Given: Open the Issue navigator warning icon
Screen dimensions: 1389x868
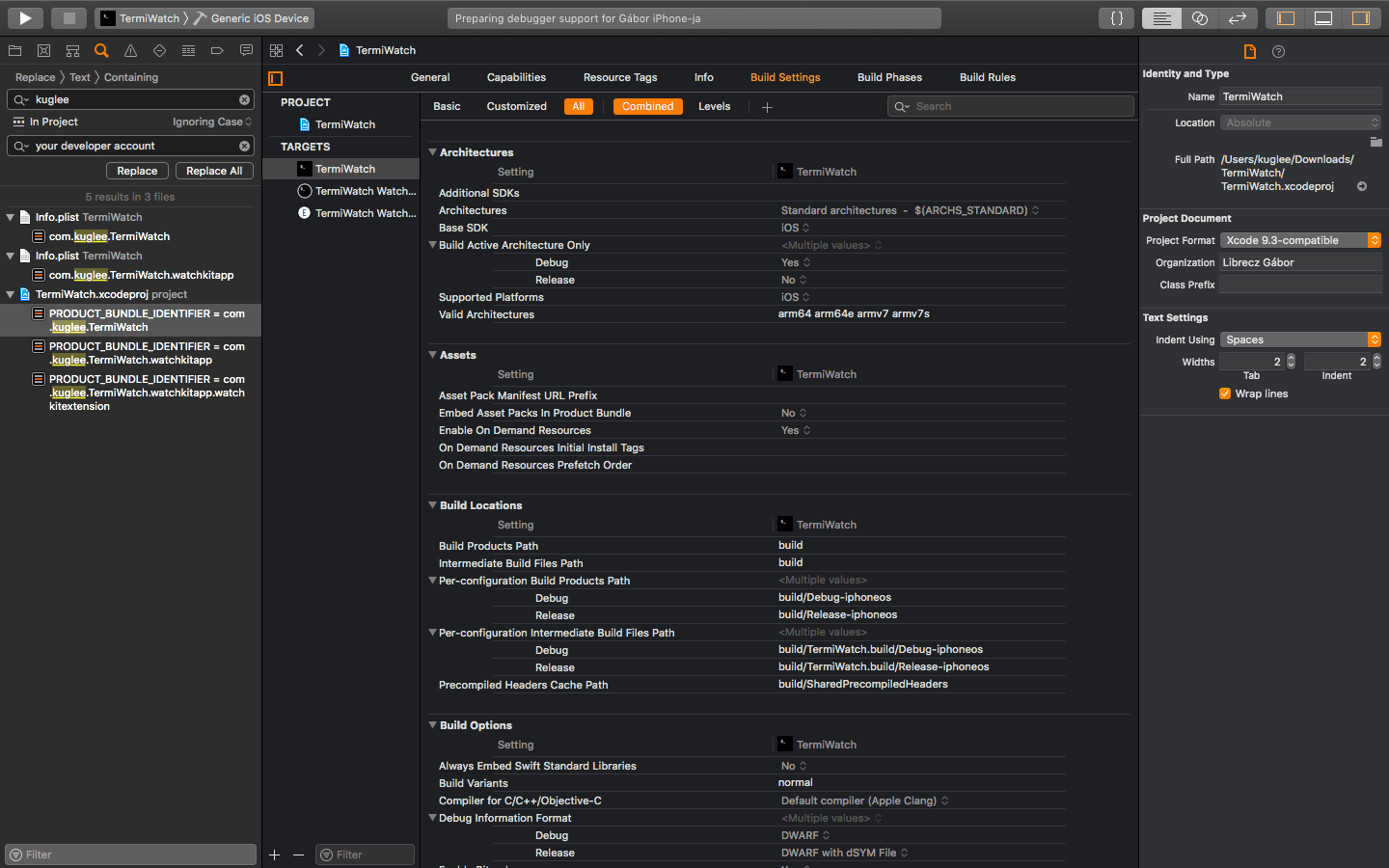Looking at the screenshot, I should pos(130,50).
